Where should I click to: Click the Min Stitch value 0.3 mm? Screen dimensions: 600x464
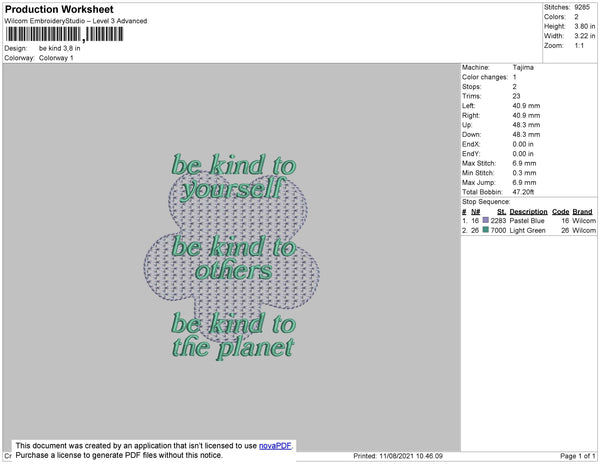click(x=524, y=173)
